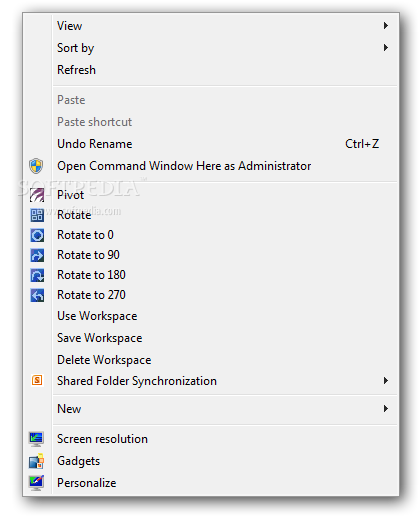The width and height of the screenshot is (420, 517).
Task: Select Save Workspace
Action: coord(211,338)
